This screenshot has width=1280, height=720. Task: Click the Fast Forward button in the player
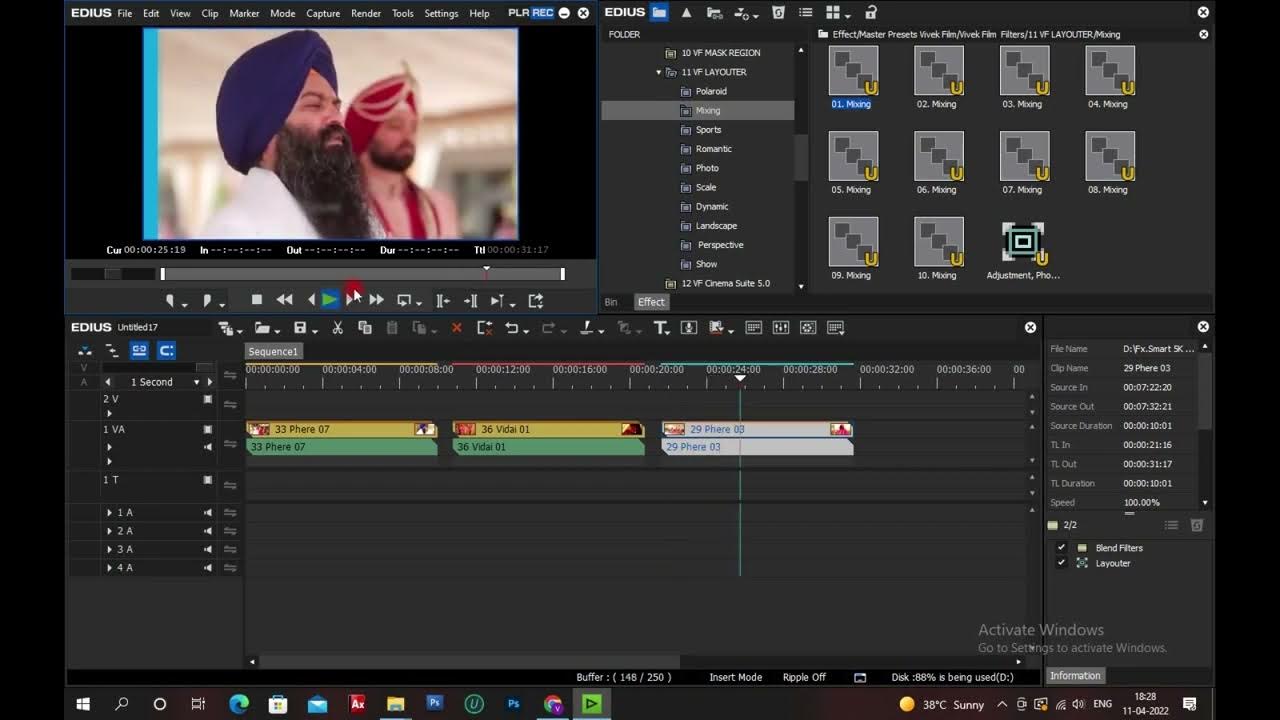click(x=376, y=300)
